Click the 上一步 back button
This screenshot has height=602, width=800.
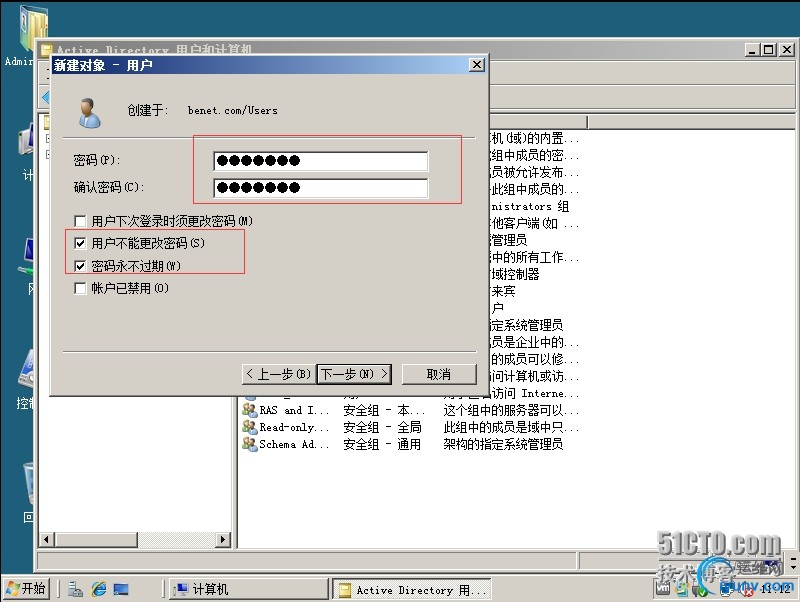tap(279, 374)
